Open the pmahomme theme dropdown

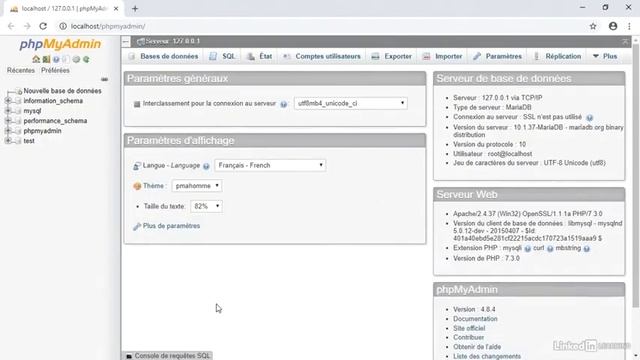(x=197, y=186)
